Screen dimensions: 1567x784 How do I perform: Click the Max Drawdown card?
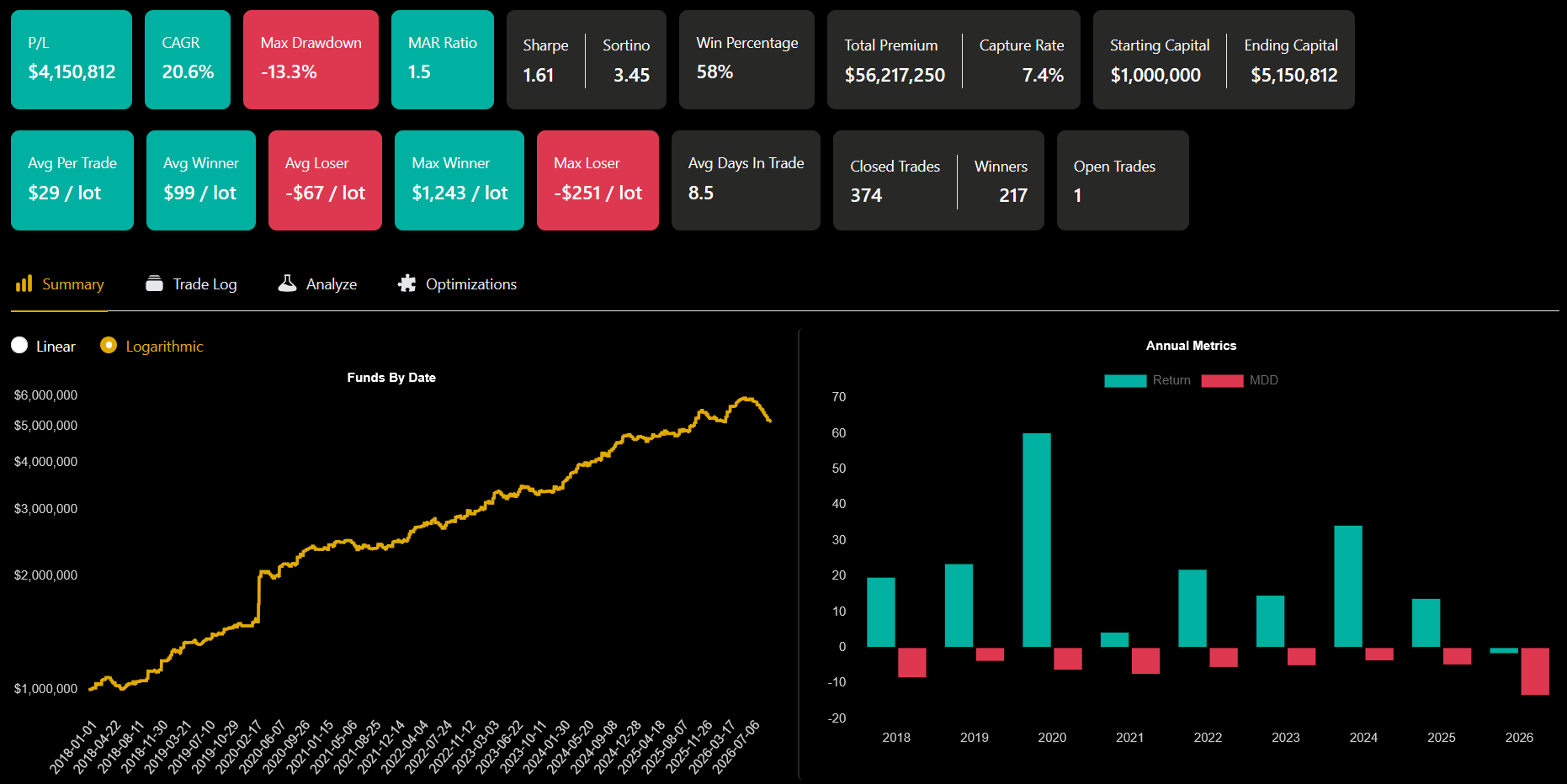(x=311, y=60)
